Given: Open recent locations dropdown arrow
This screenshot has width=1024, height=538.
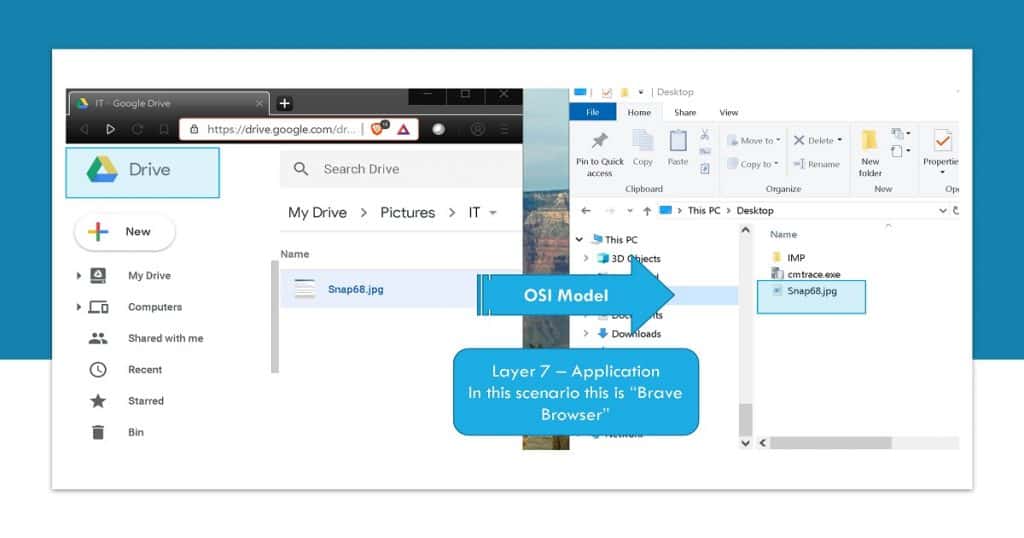Looking at the screenshot, I should (x=630, y=211).
